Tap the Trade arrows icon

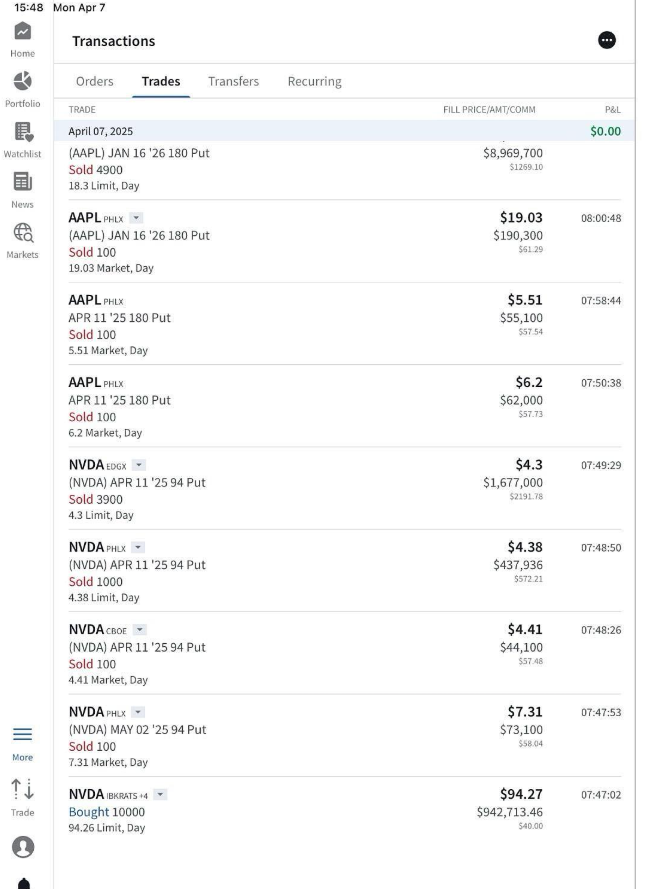tap(22, 790)
